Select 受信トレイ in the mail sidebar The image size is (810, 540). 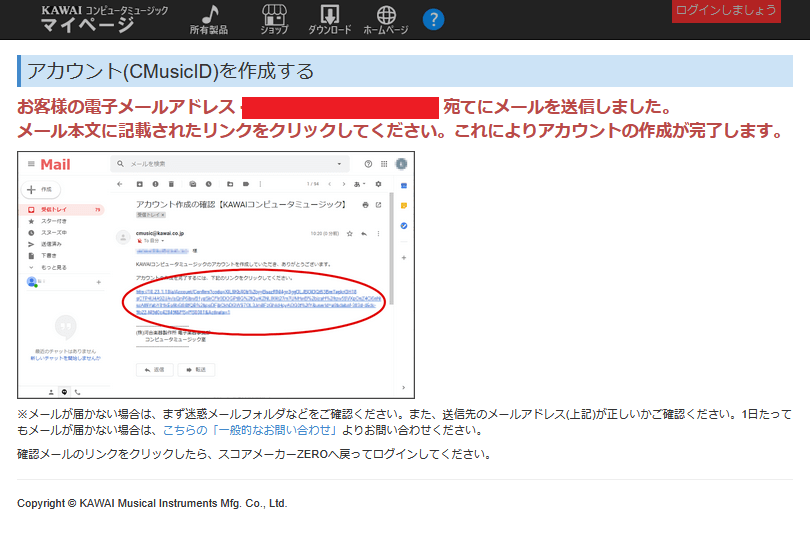[x=56, y=210]
